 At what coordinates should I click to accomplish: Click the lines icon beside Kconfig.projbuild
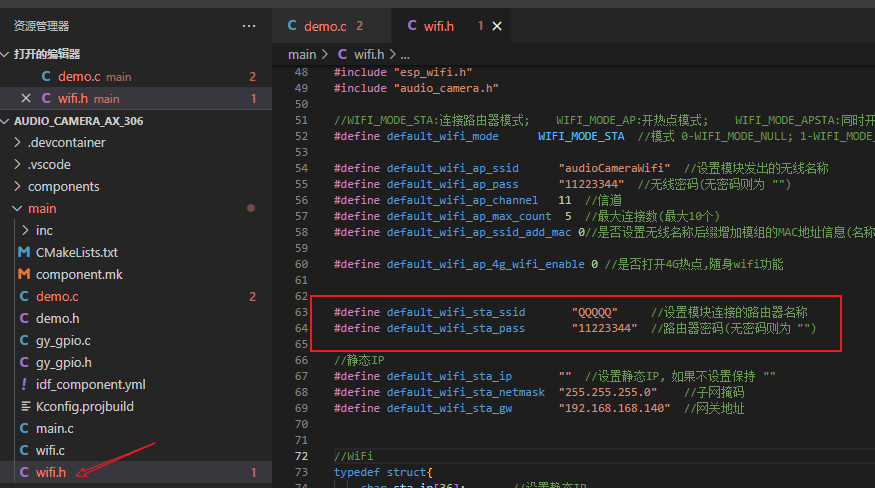tap(25, 406)
